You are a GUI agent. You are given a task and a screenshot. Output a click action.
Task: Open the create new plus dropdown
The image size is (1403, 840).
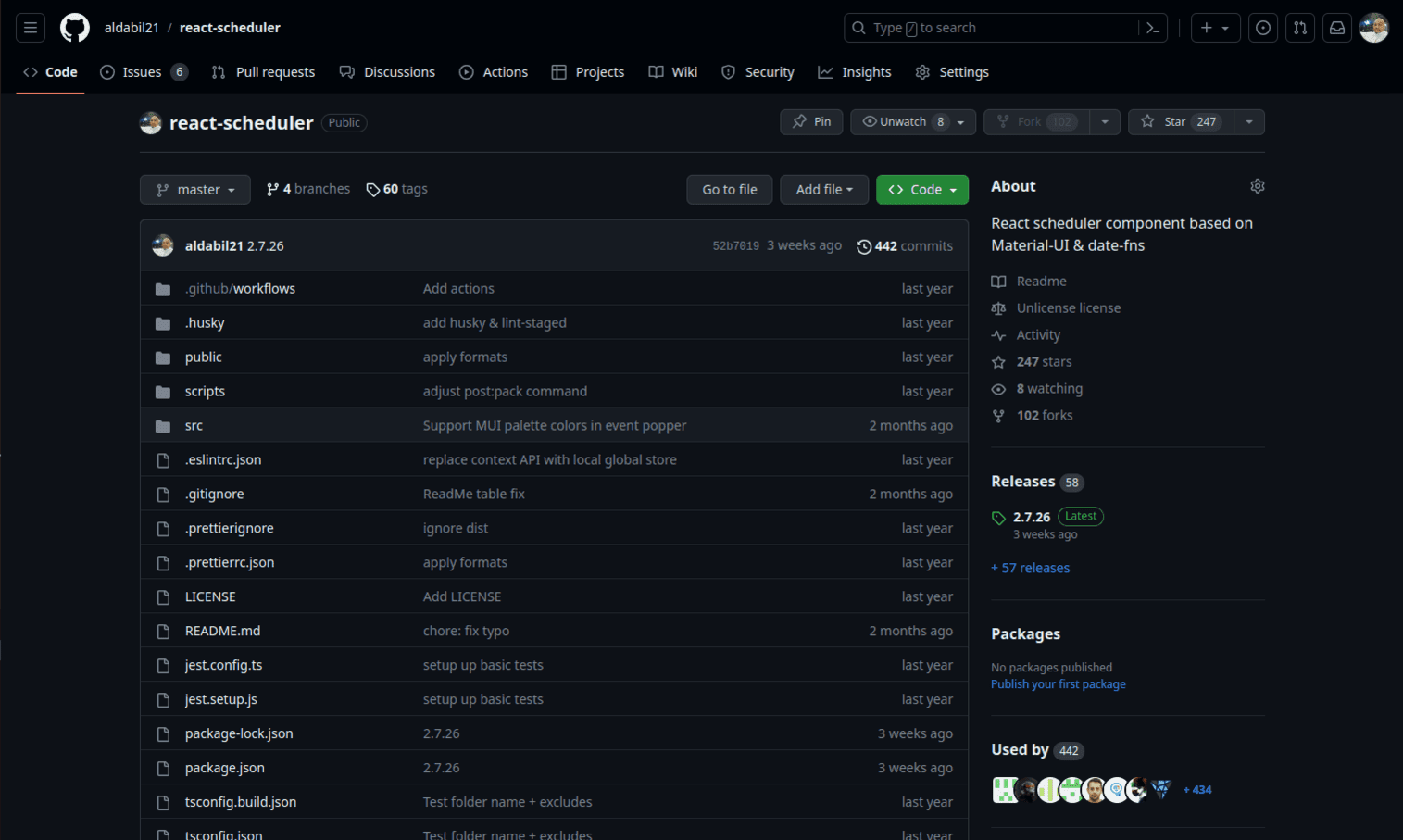pos(1215,28)
